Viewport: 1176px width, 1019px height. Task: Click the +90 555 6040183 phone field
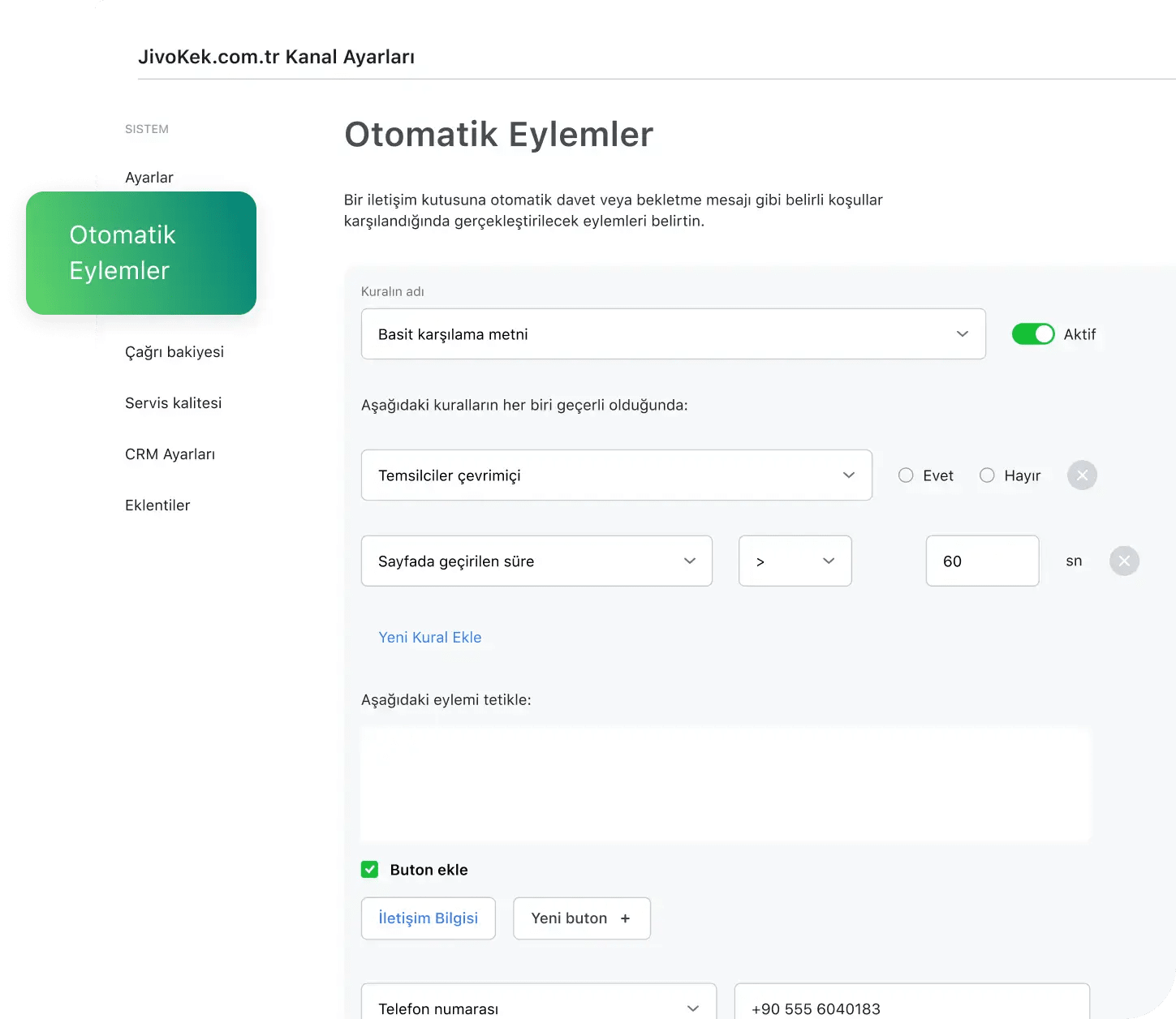[x=912, y=1001]
